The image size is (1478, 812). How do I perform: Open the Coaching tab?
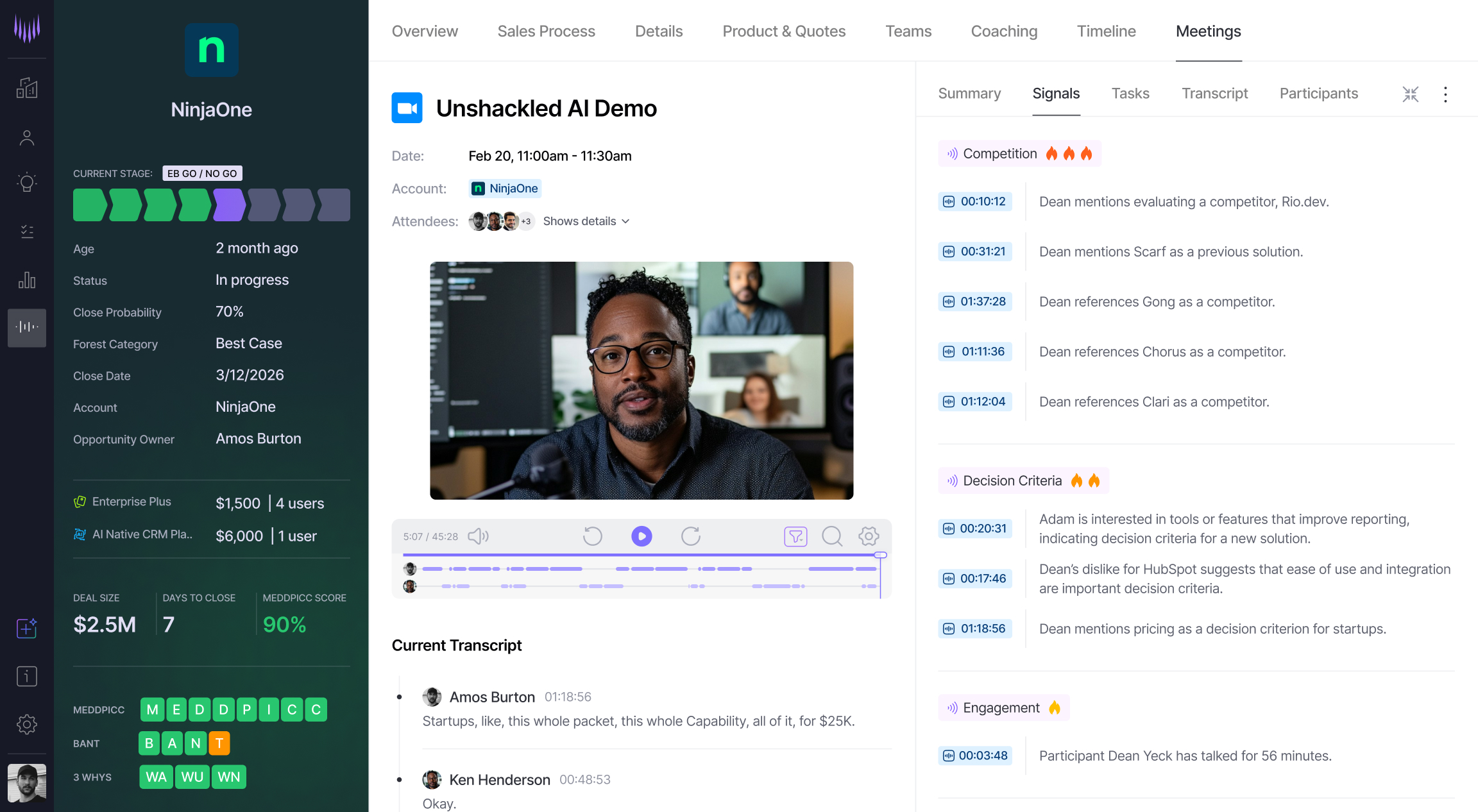(x=1003, y=31)
